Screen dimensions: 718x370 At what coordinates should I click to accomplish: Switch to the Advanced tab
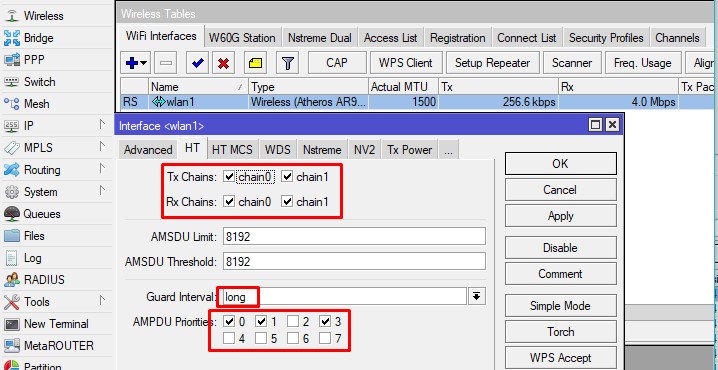tap(148, 150)
